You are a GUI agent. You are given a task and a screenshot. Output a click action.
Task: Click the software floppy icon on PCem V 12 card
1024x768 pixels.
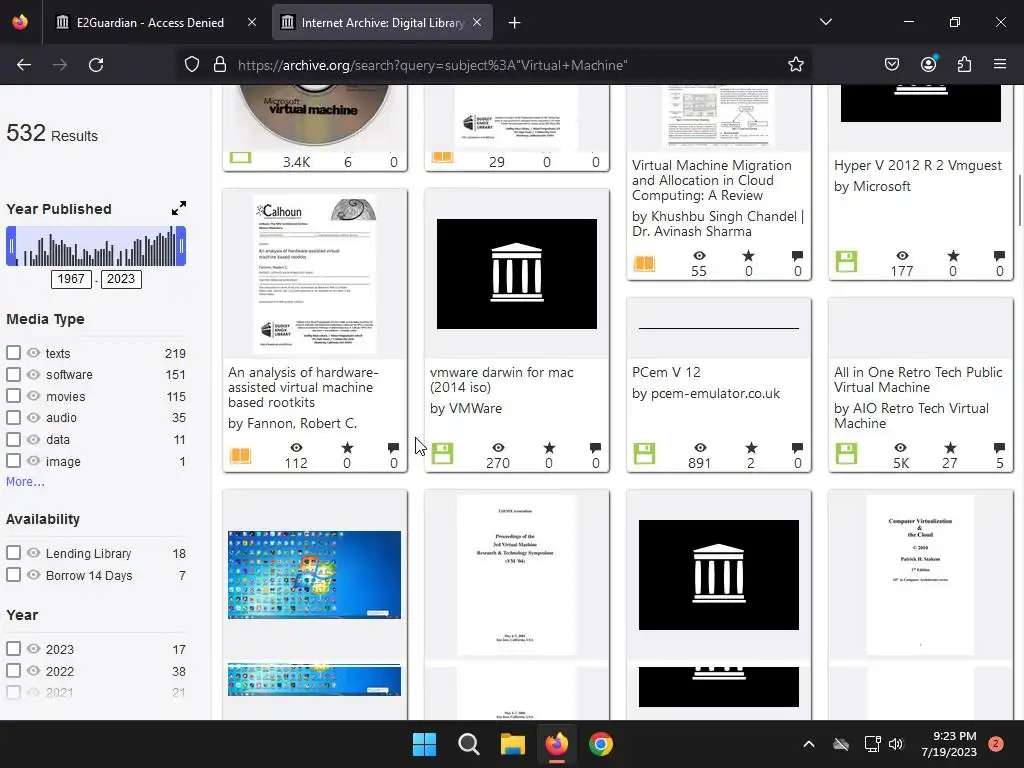[645, 453]
